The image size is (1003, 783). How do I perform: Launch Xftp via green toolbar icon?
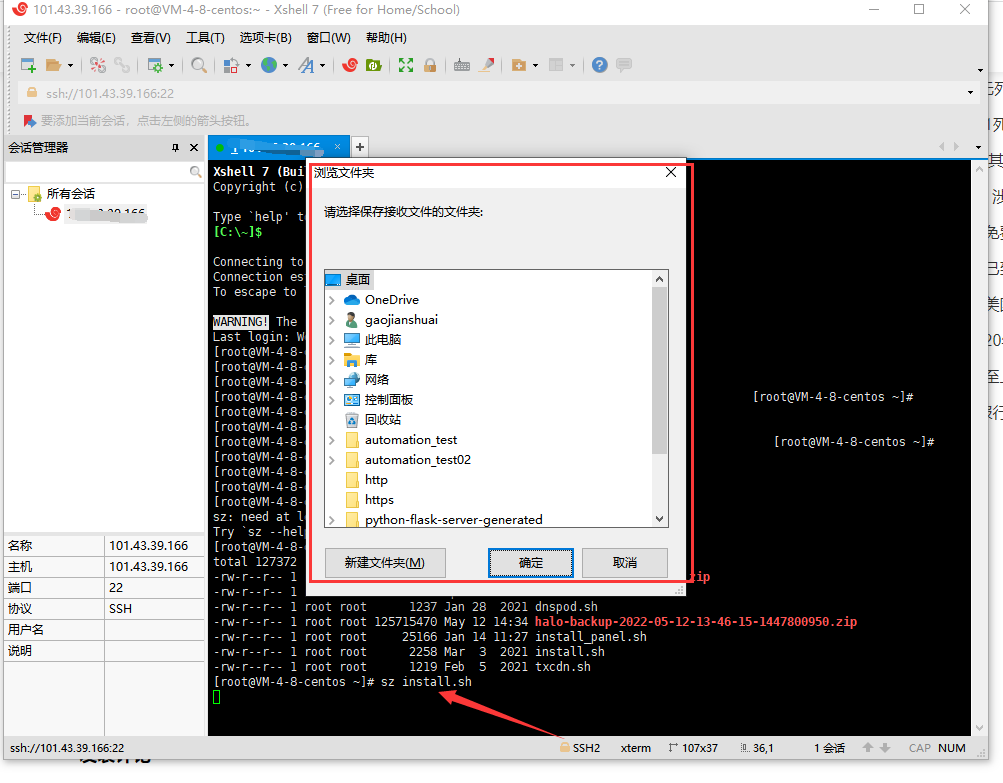pos(374,65)
